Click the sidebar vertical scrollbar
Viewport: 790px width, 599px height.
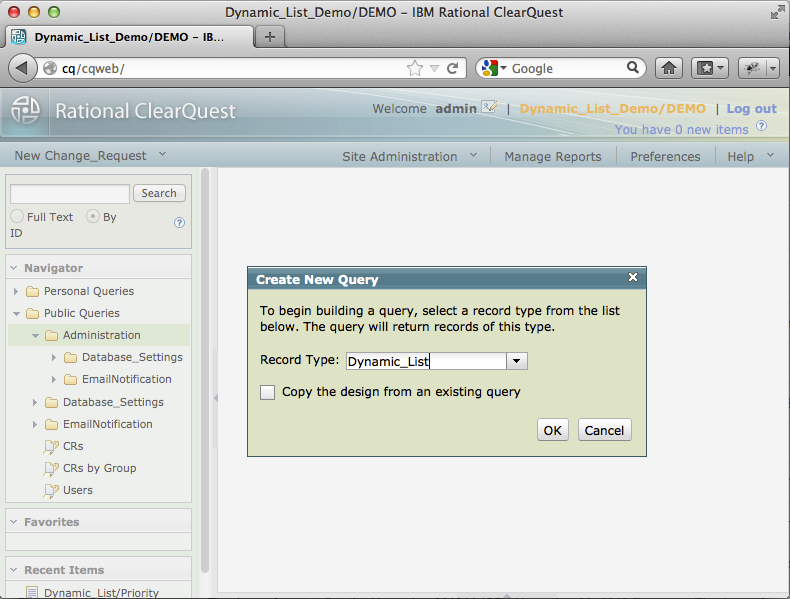[205, 370]
